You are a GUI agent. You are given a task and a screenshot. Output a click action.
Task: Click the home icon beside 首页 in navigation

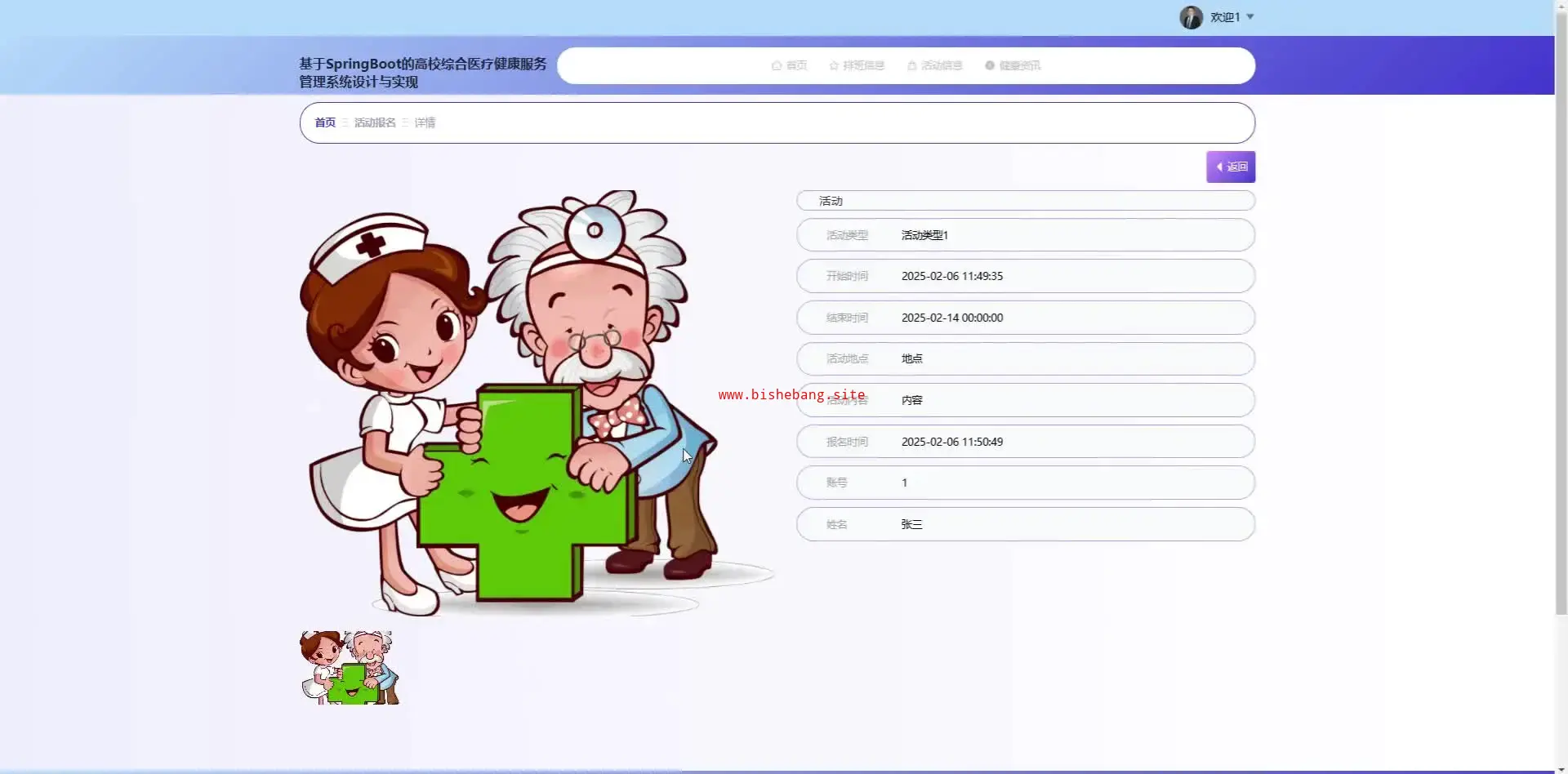tap(777, 65)
